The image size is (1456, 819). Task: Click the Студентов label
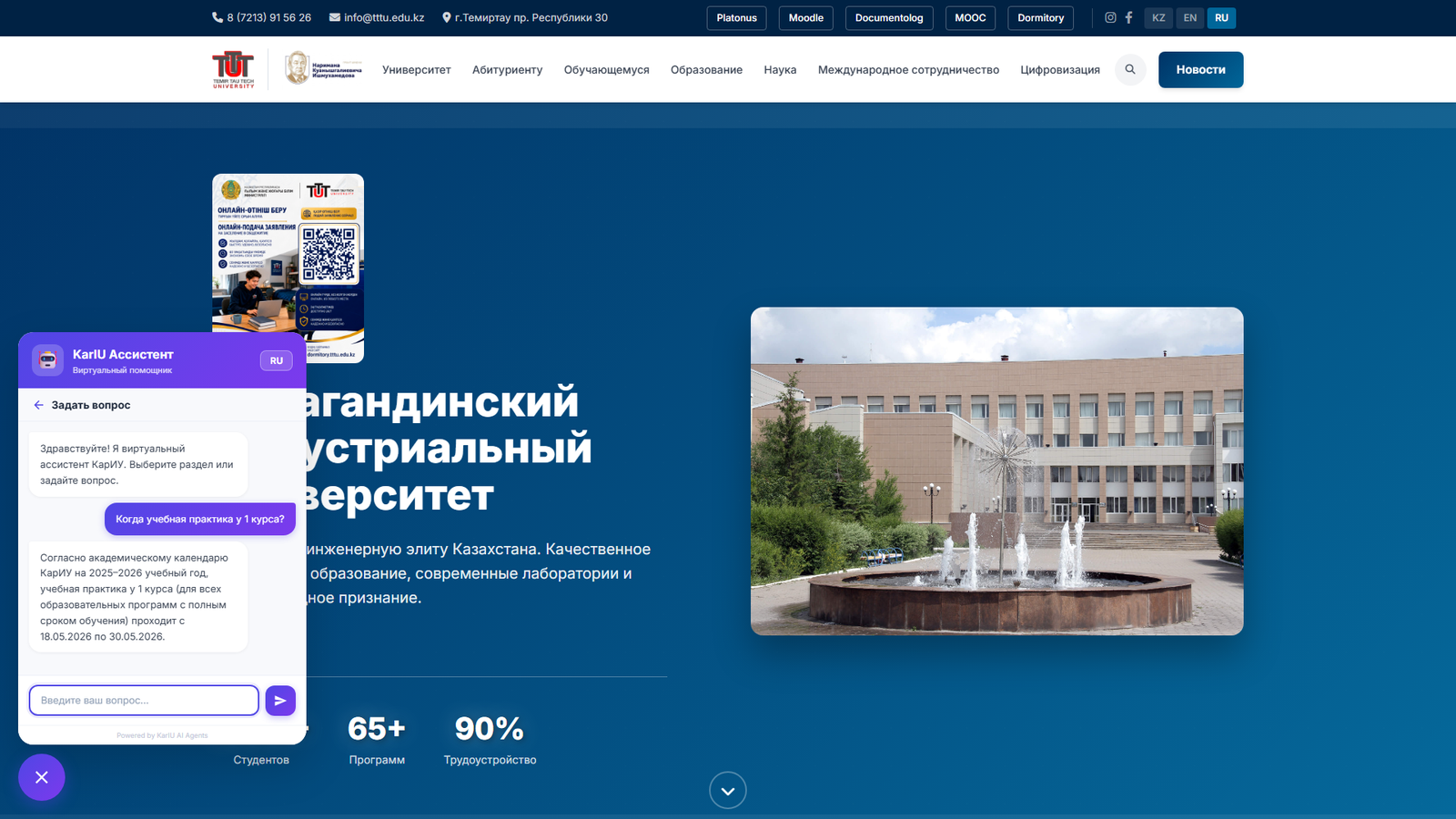tap(261, 760)
